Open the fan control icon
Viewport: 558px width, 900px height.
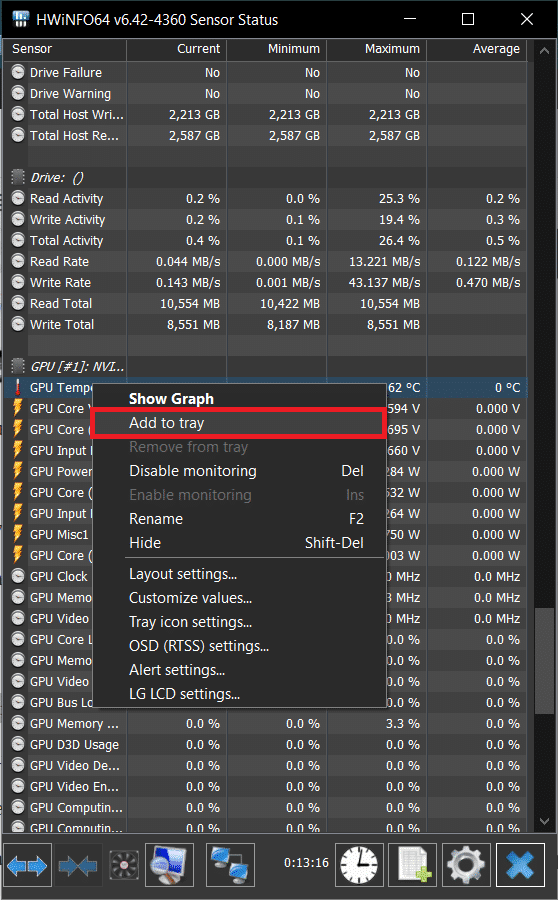124,865
